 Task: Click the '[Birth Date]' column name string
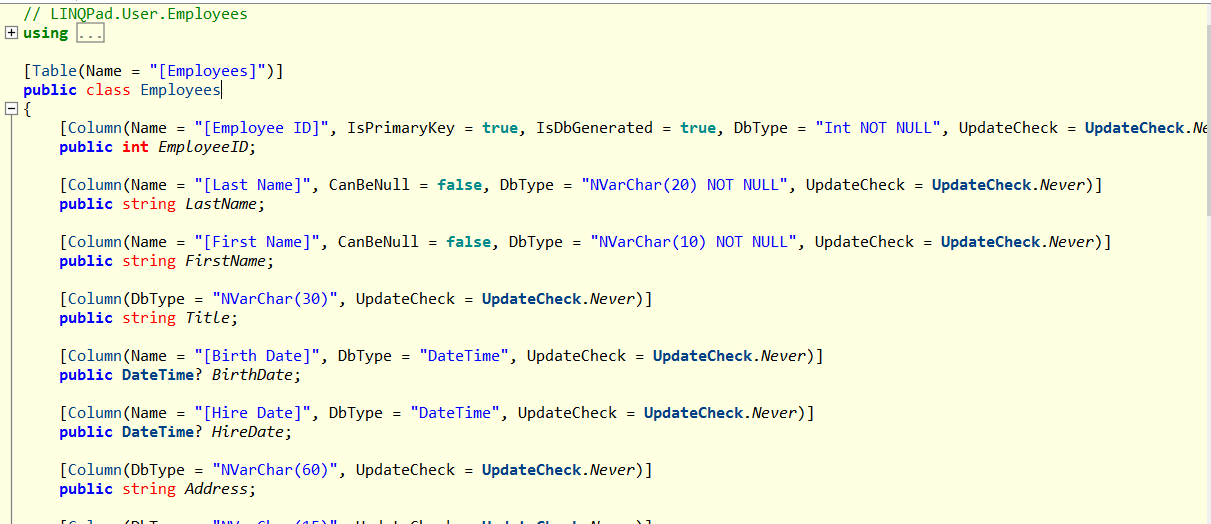257,356
